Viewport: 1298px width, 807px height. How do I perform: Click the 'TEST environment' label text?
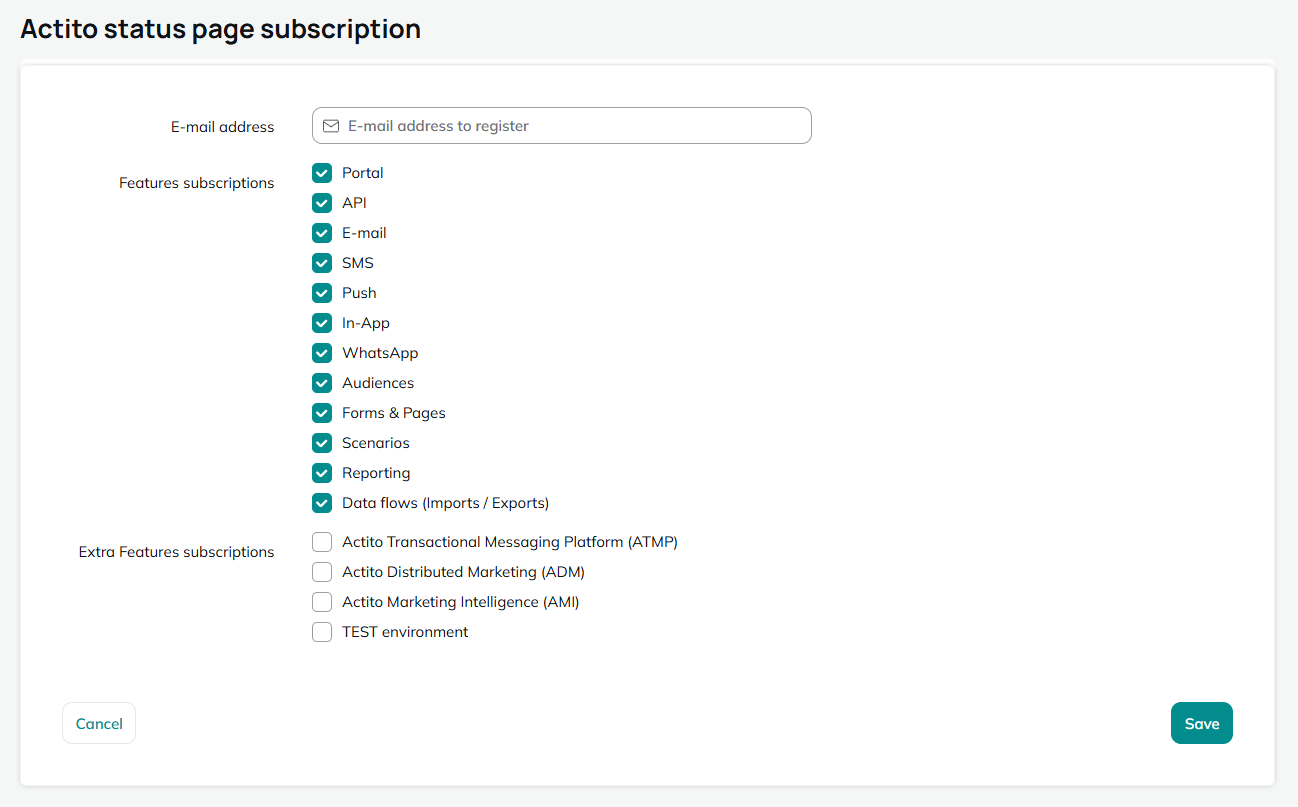pos(405,632)
